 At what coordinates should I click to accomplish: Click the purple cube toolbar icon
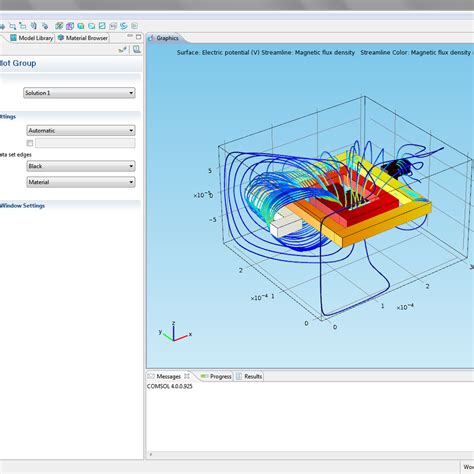coord(70,26)
